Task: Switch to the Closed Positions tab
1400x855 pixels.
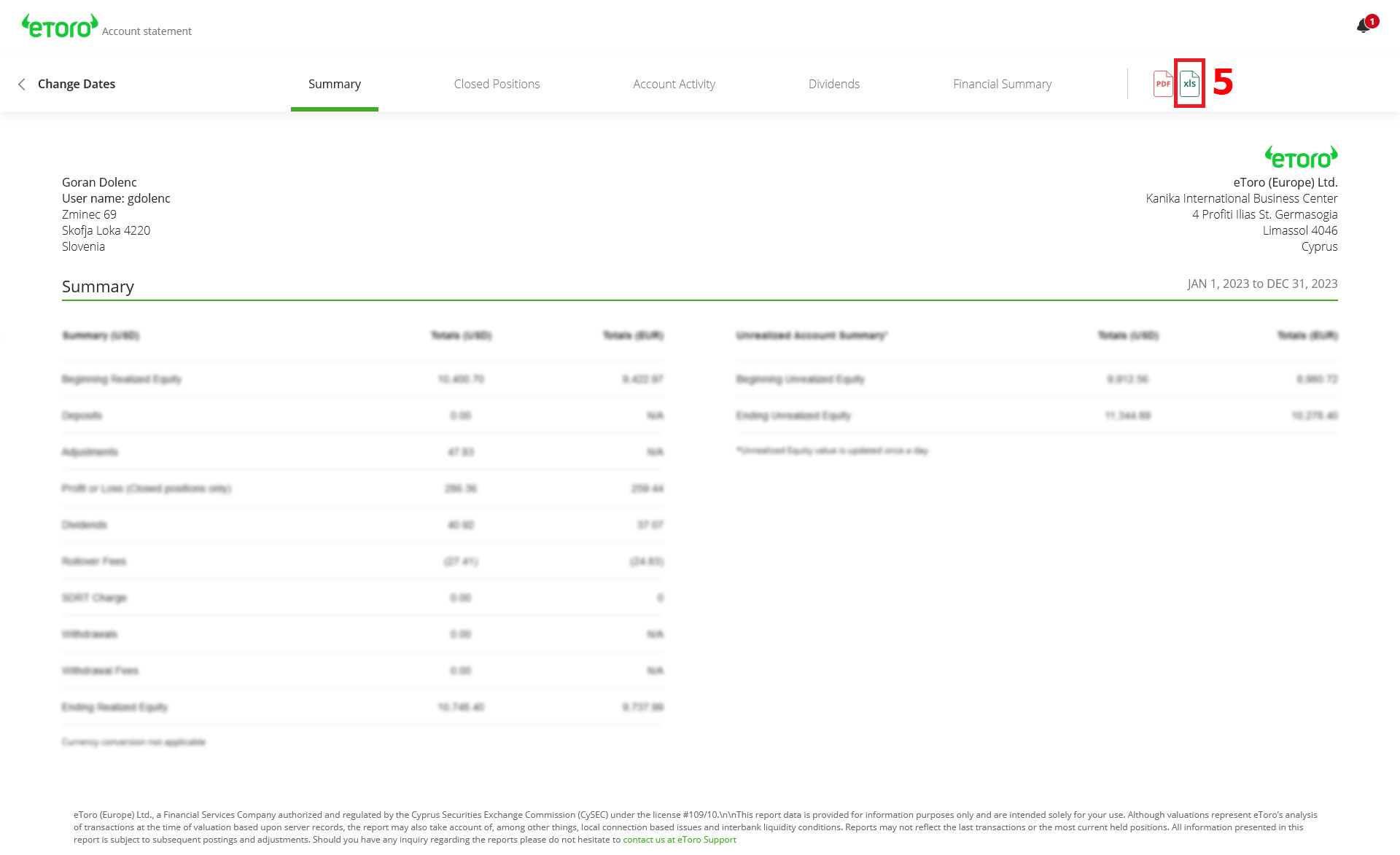Action: click(x=497, y=84)
